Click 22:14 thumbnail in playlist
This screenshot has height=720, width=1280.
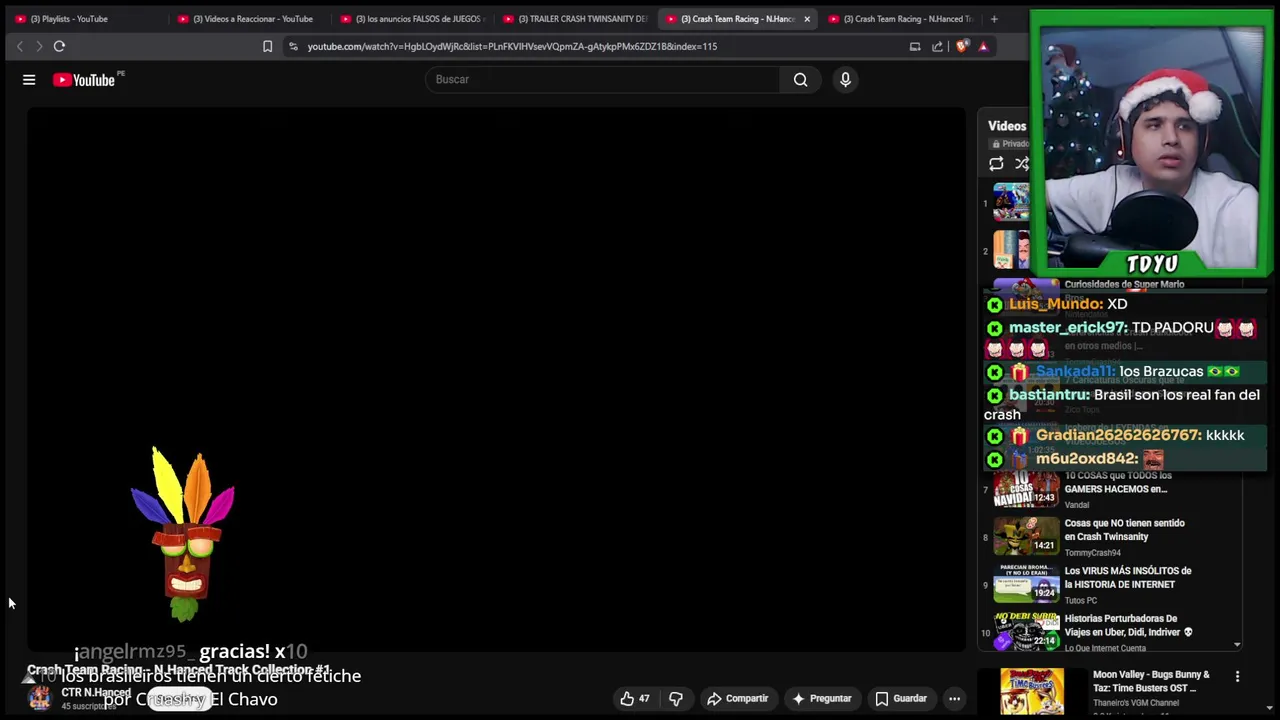(x=1026, y=632)
